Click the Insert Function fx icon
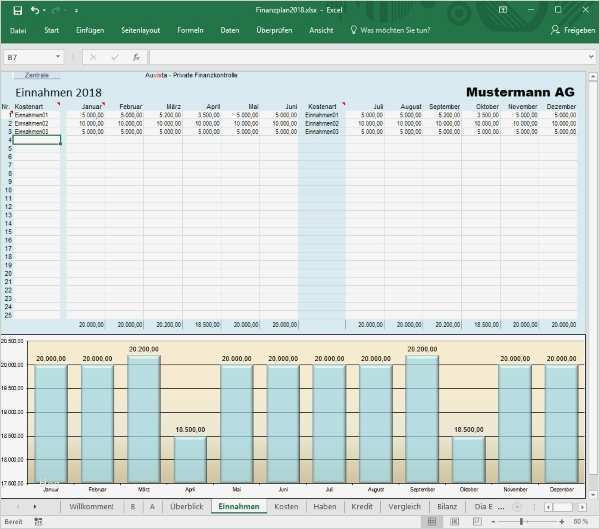Viewport: 600px width, 529px height. (135, 57)
